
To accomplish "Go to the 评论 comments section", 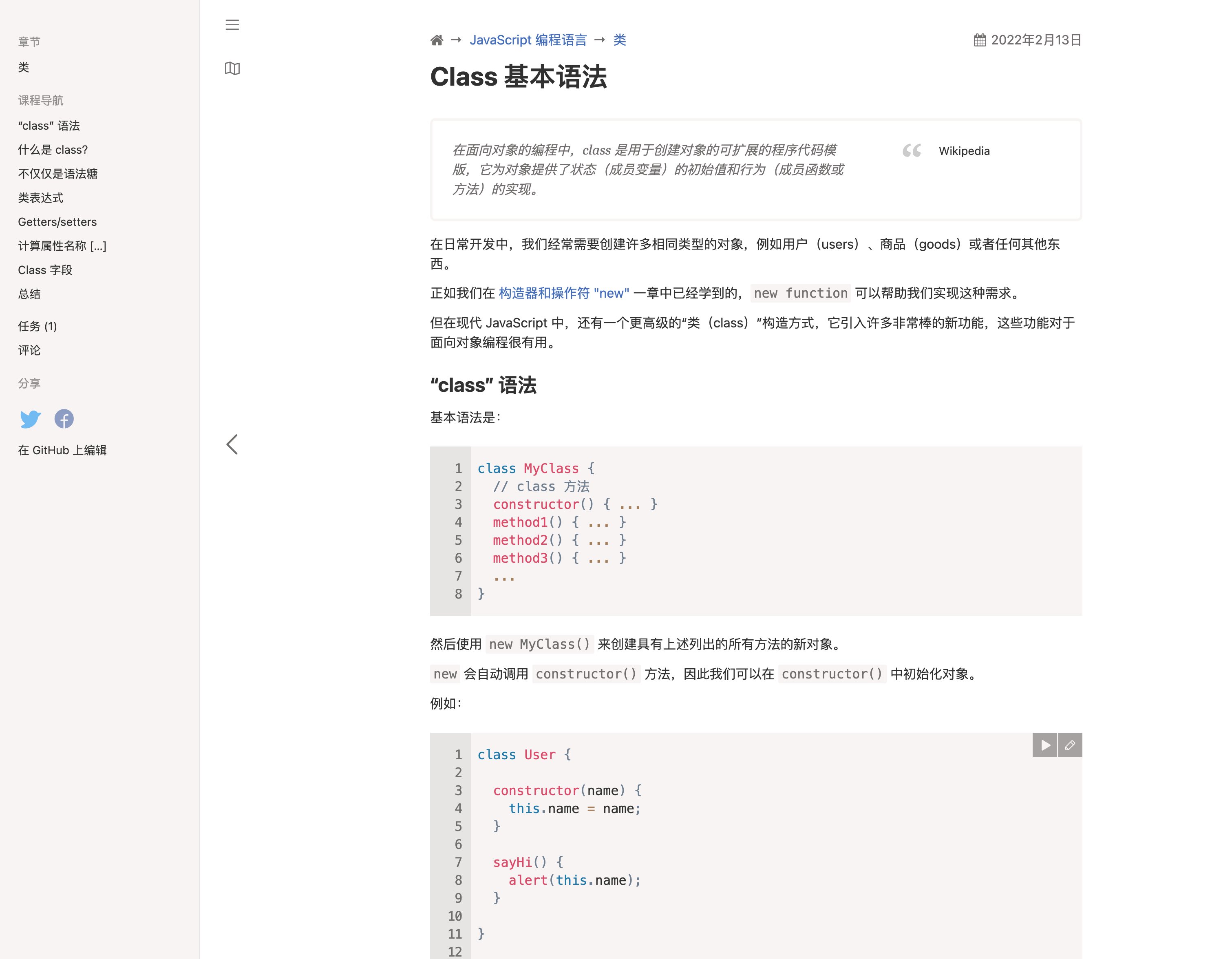I will pyautogui.click(x=29, y=350).
